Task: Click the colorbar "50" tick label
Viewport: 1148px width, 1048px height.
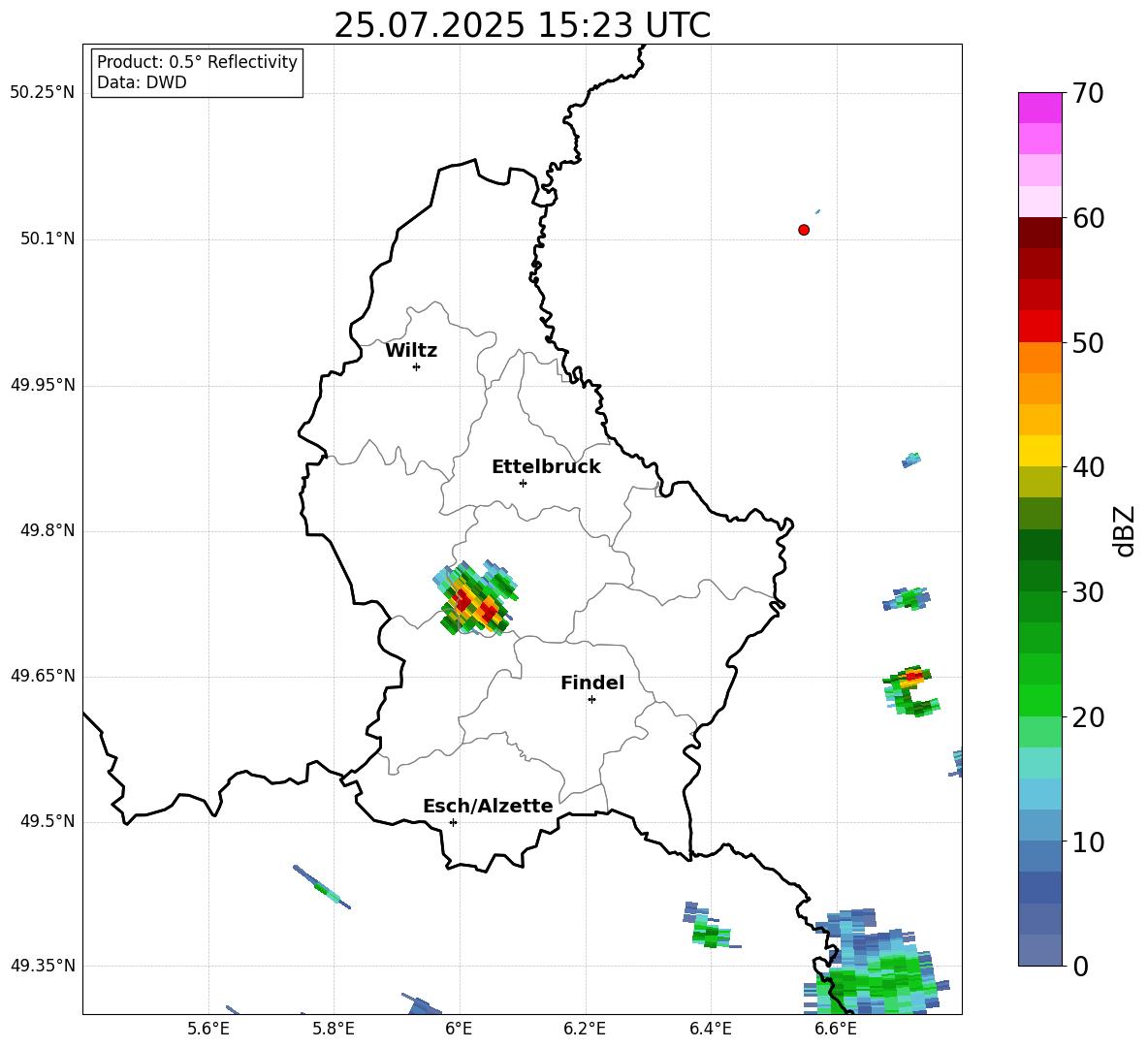Action: [1088, 343]
